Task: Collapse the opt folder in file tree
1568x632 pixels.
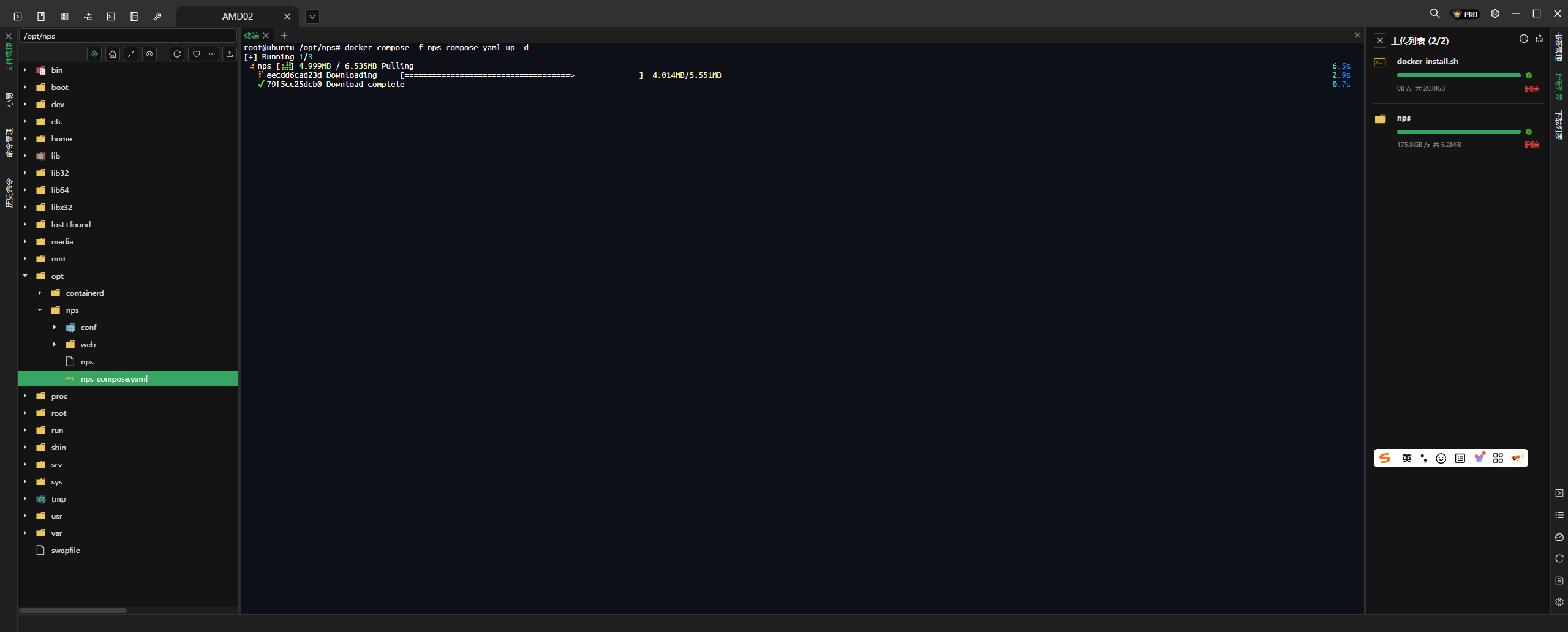Action: (25, 276)
